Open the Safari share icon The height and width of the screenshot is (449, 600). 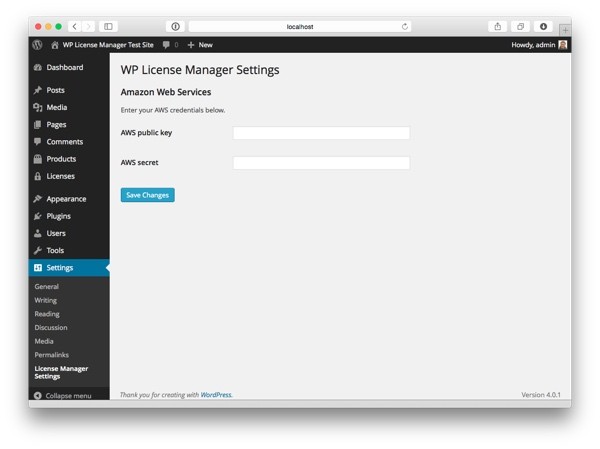(497, 26)
